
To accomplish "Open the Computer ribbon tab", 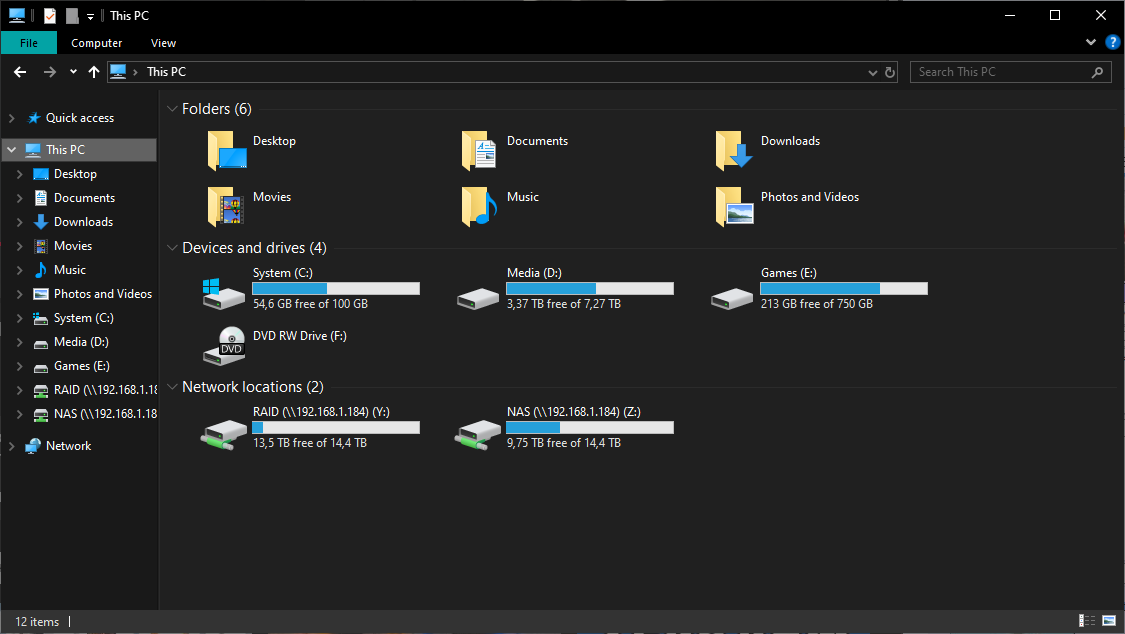I will pyautogui.click(x=96, y=43).
